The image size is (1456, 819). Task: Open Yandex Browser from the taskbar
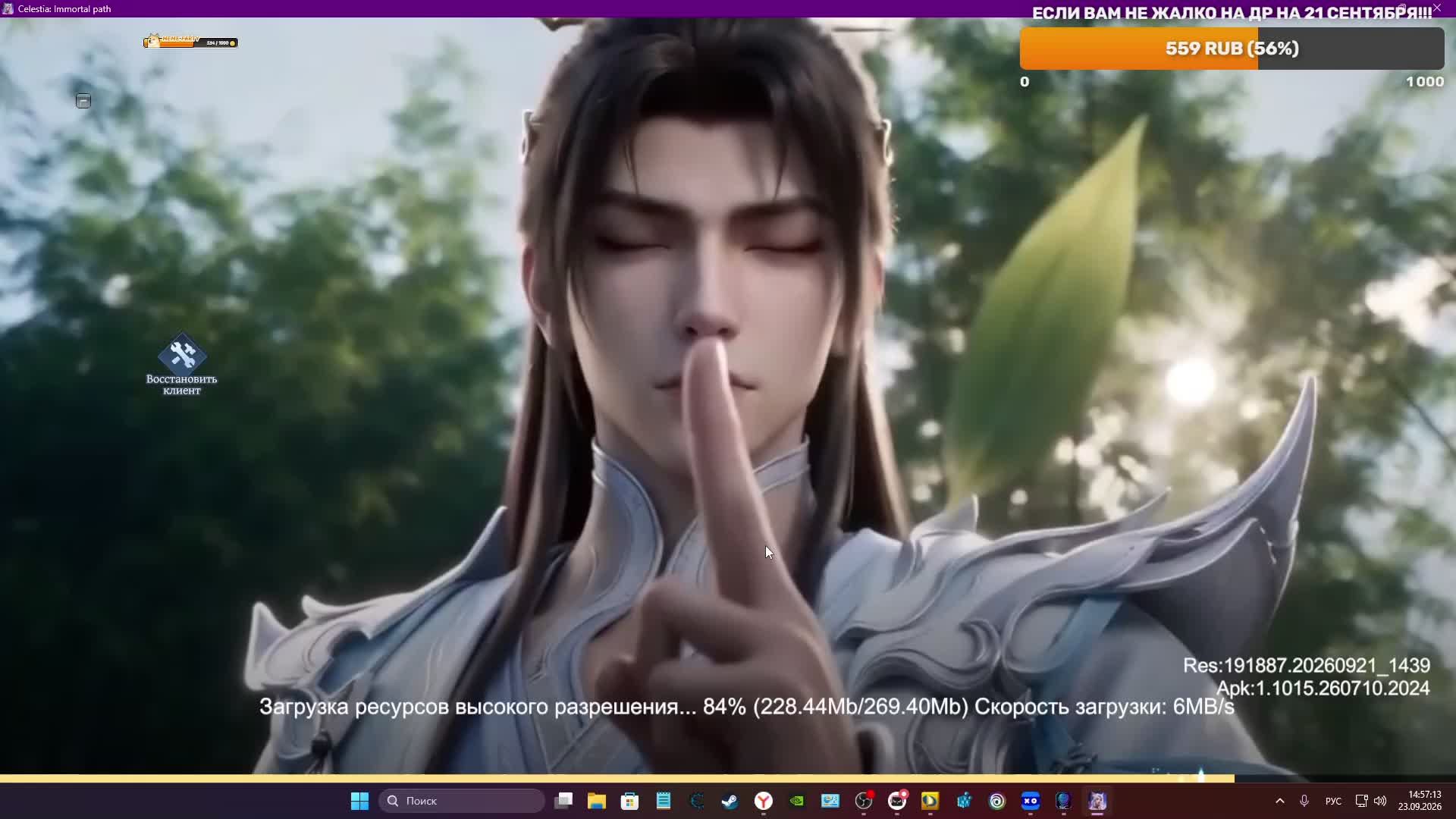click(764, 801)
